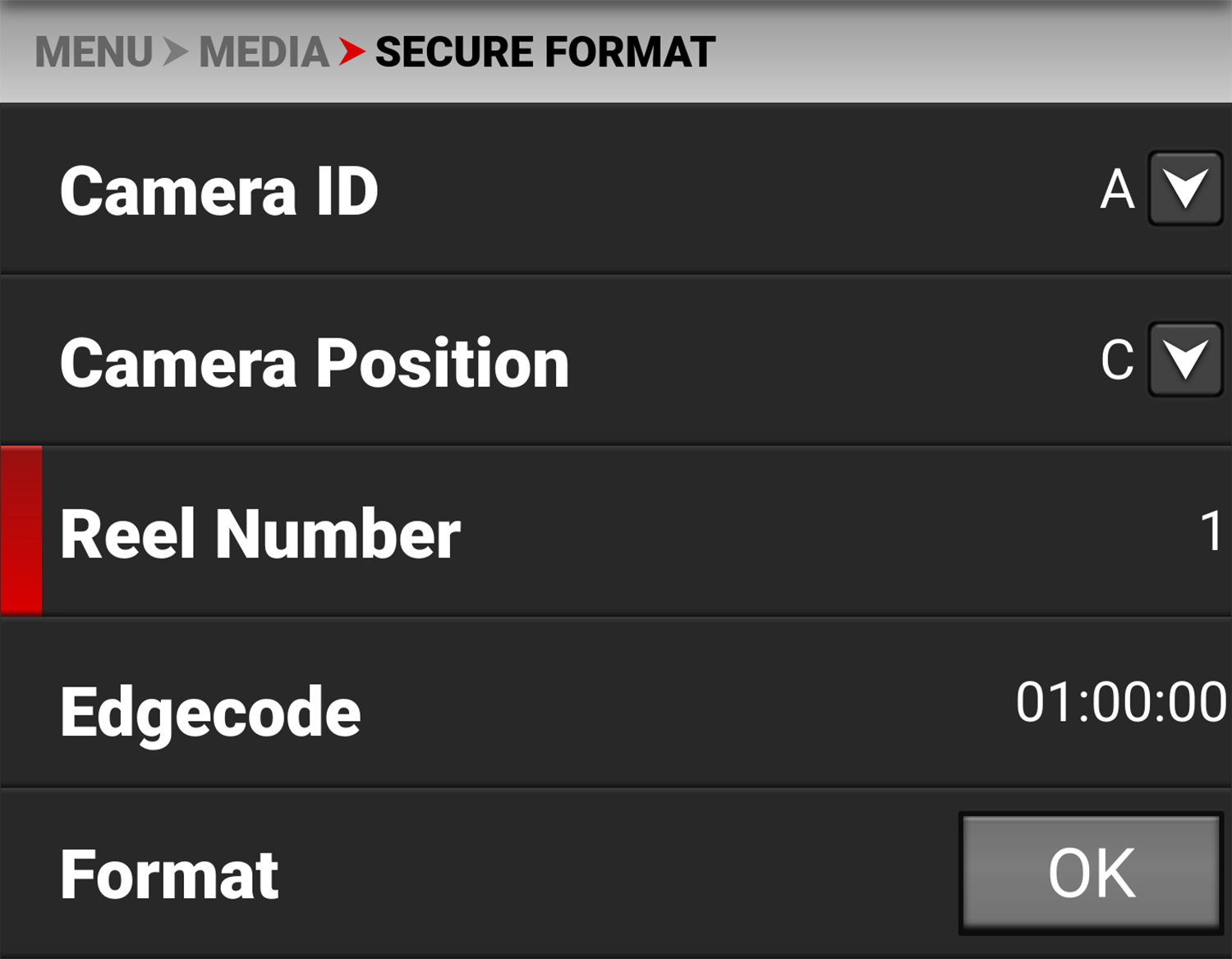Select the Reel Number row label

(260, 534)
